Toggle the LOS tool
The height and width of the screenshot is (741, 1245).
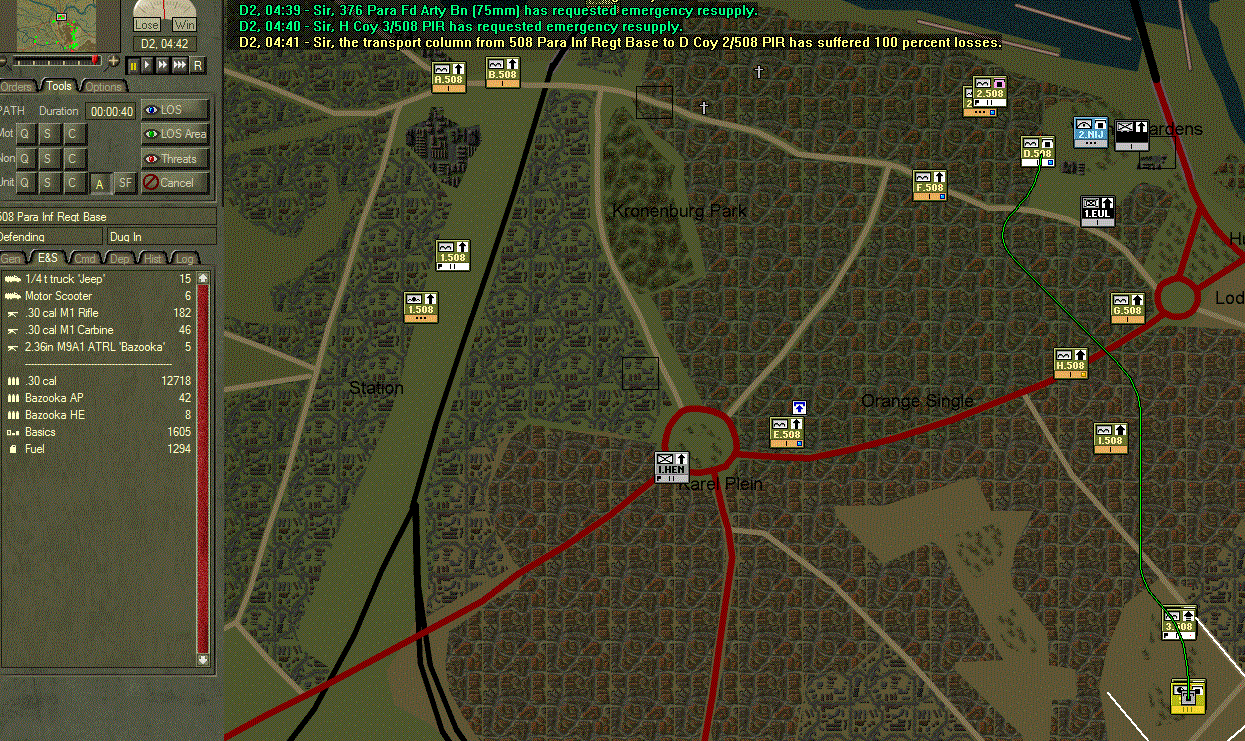coord(175,110)
